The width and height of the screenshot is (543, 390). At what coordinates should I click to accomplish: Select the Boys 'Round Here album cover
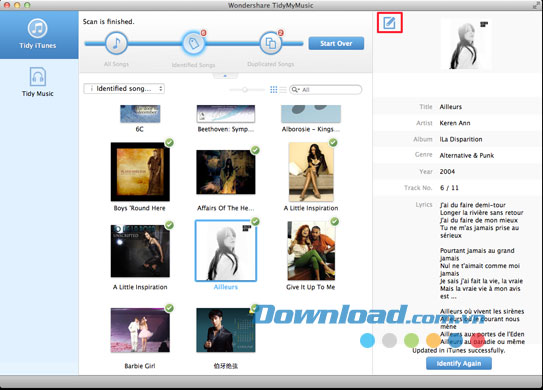pos(140,171)
